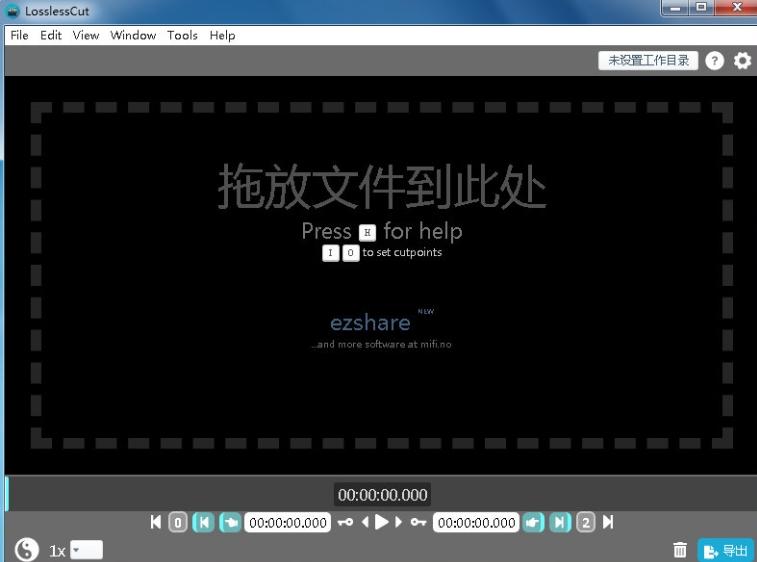Viewport: 757px width, 562px height.
Task: Click the trash delete icon
Action: point(680,550)
